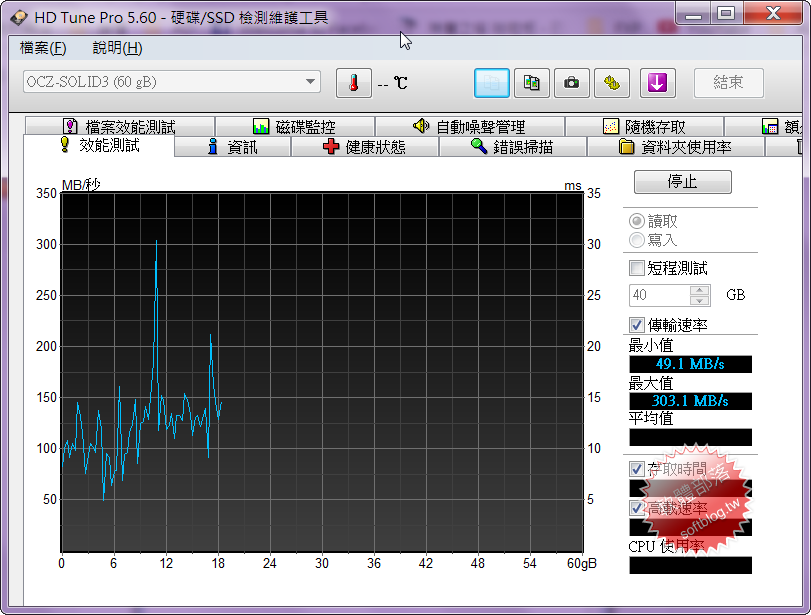The image size is (811, 615).
Task: Click the 平均值 label
Action: pyautogui.click(x=651, y=418)
